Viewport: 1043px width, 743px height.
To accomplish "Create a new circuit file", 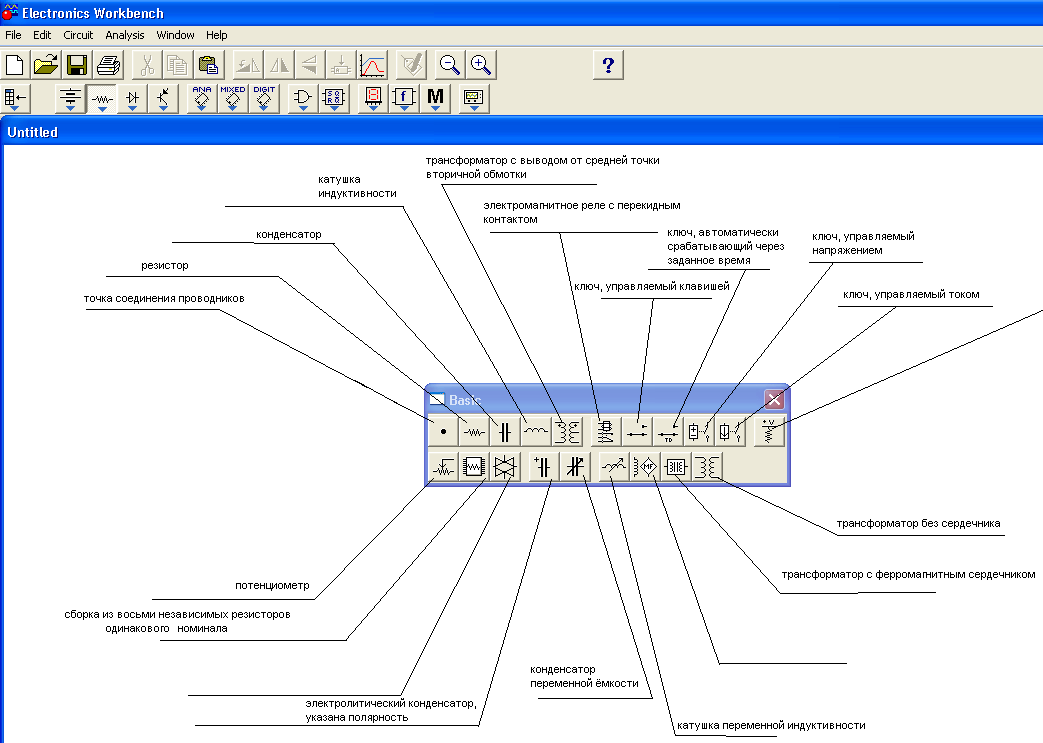I will pos(15,65).
